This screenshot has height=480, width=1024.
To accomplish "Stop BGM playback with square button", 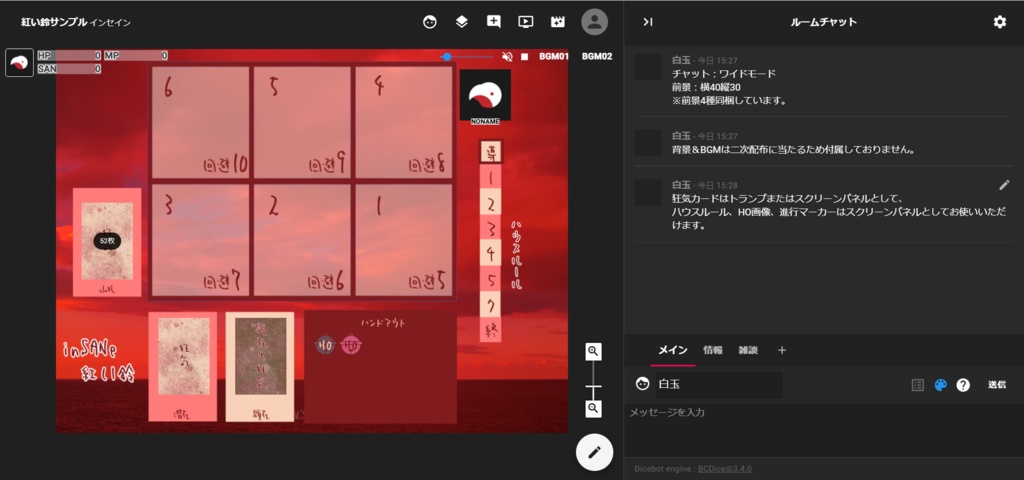I will (x=524, y=57).
